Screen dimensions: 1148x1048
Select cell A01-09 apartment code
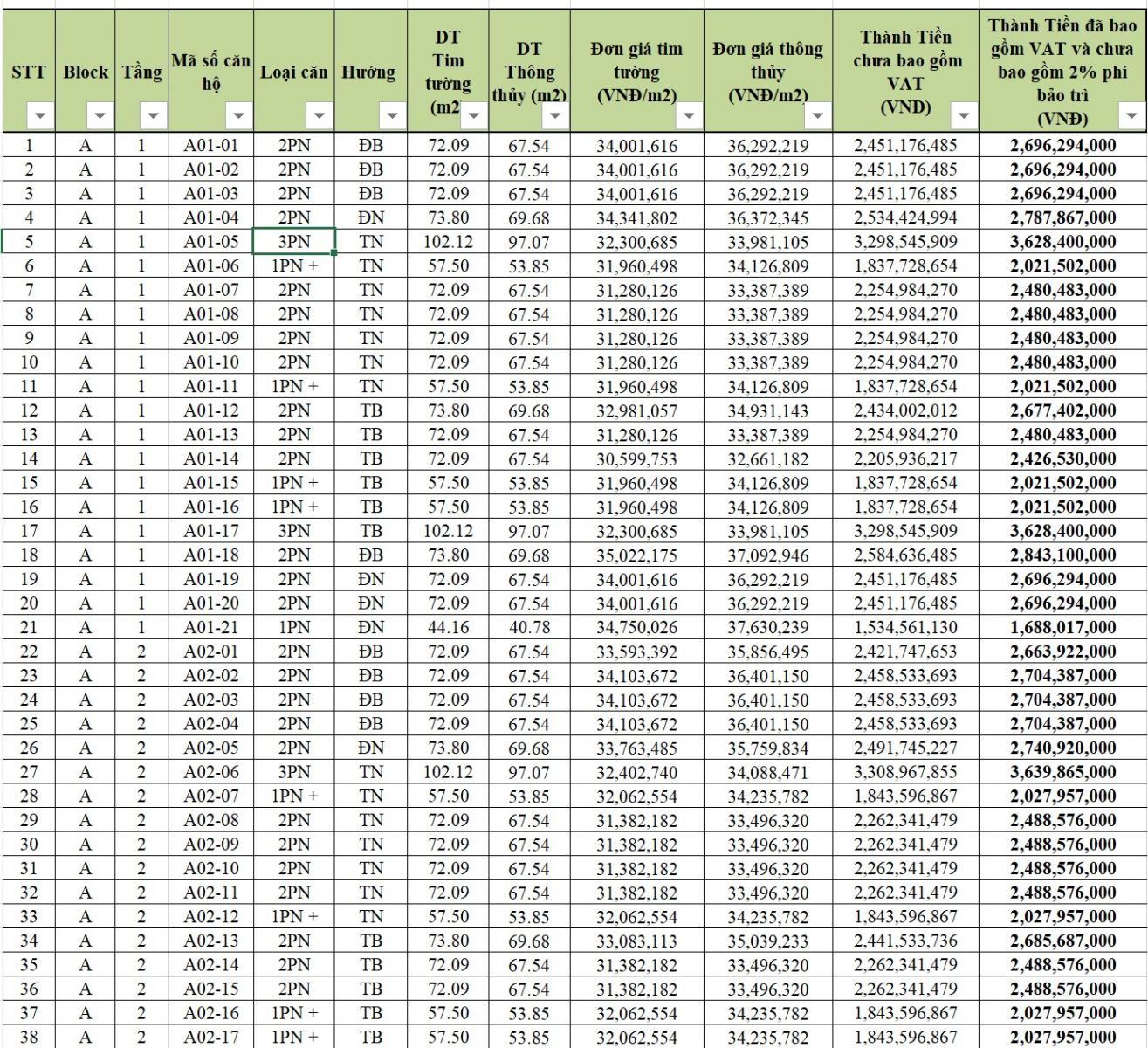[x=210, y=338]
